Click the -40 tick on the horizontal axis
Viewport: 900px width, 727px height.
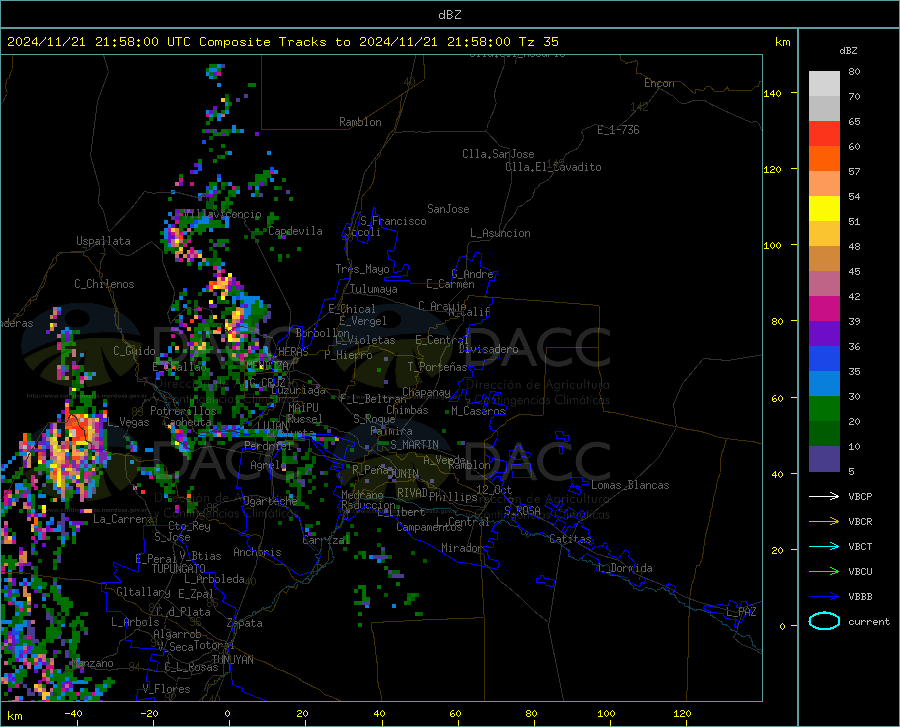[73, 713]
